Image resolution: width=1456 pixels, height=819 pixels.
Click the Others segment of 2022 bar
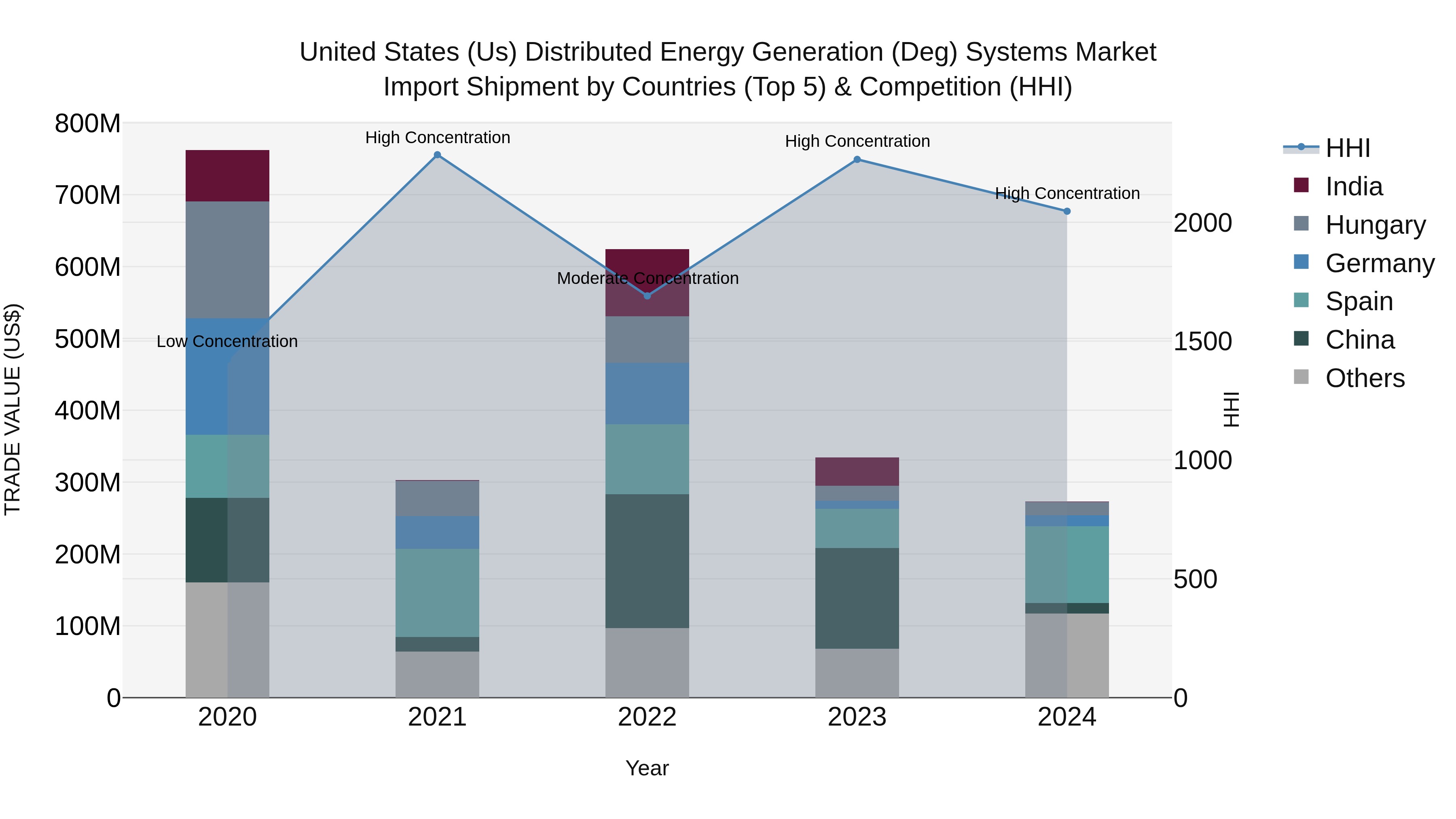tap(647, 663)
